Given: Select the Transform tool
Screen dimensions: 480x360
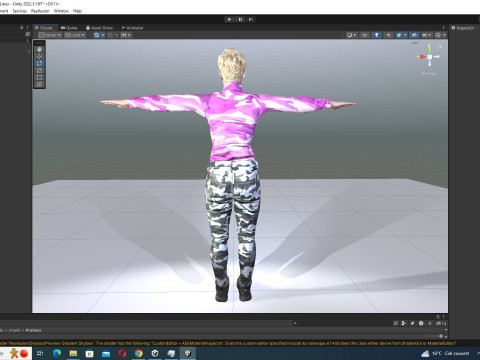Looking at the screenshot, I should coord(39,84).
